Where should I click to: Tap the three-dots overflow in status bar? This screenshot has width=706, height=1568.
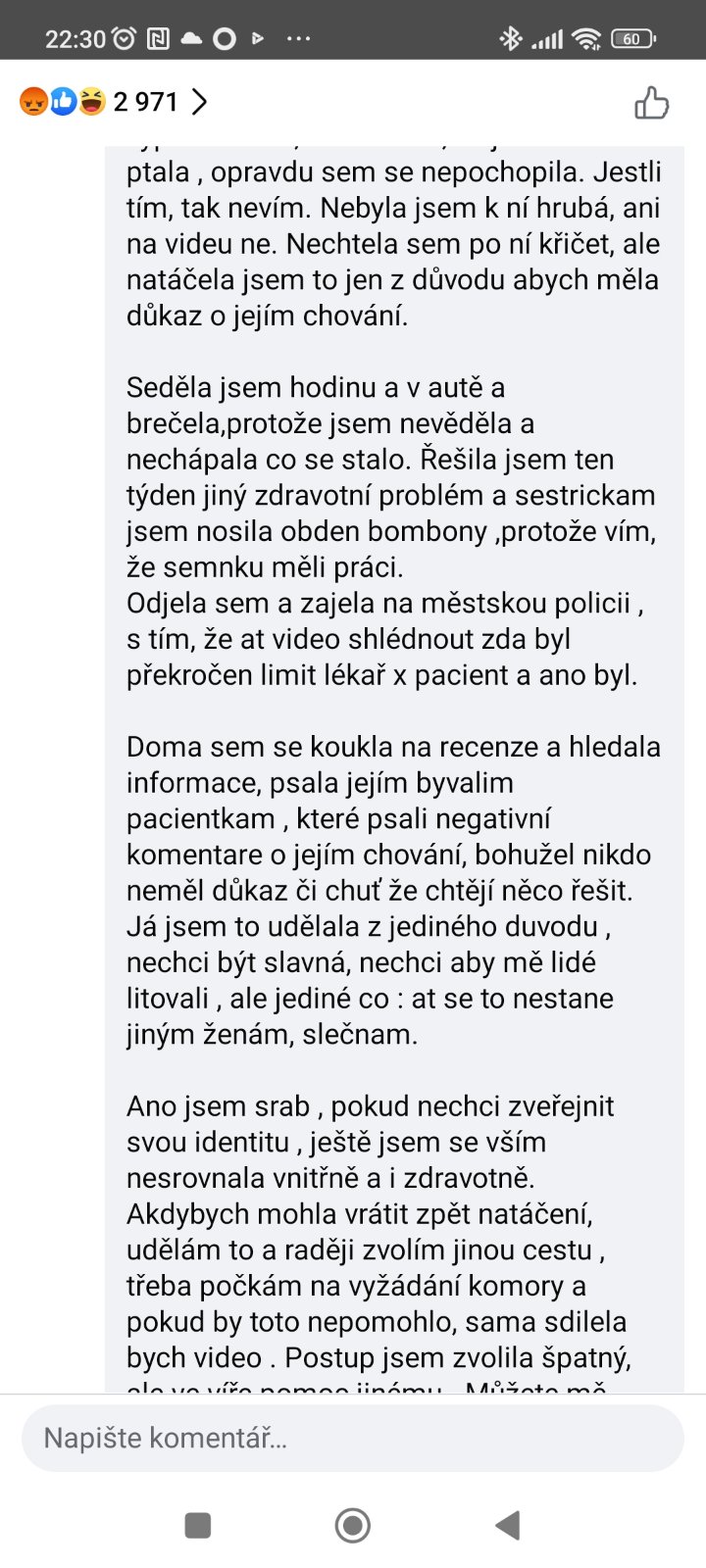298,39
